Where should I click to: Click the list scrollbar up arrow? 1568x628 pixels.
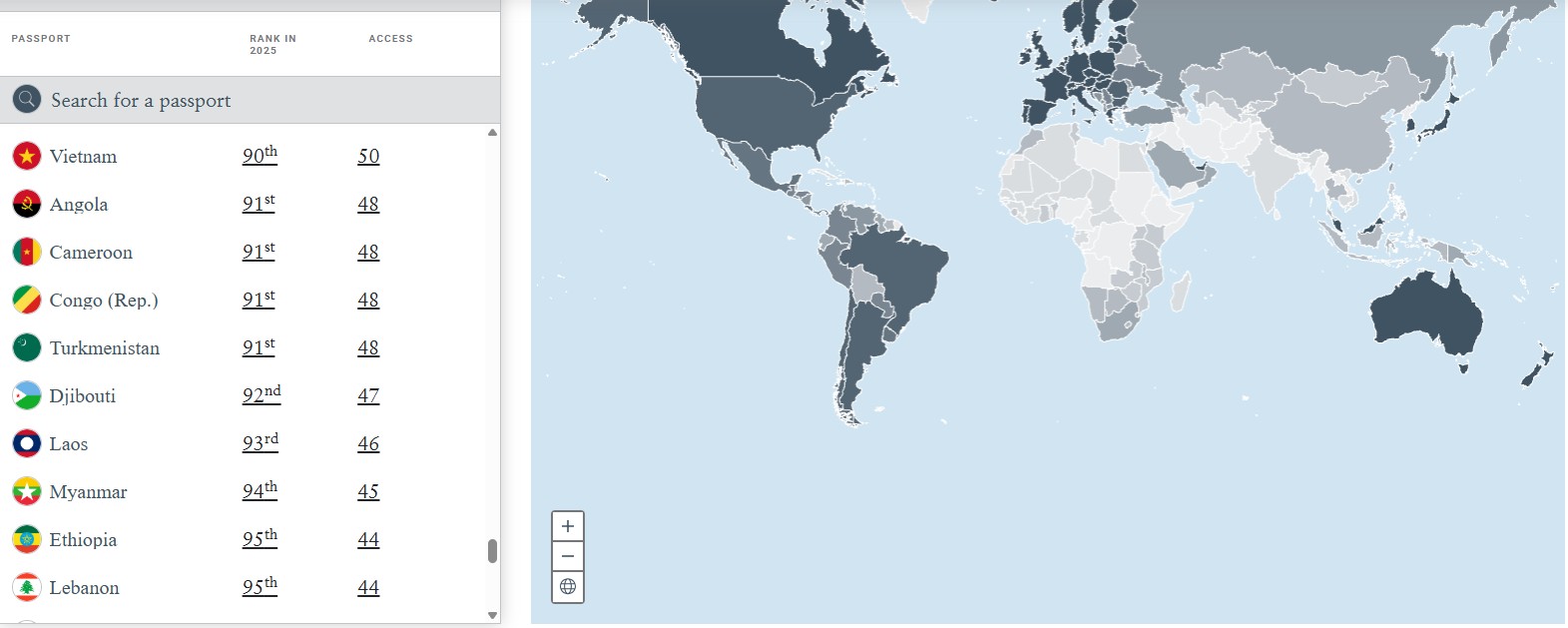[x=492, y=133]
